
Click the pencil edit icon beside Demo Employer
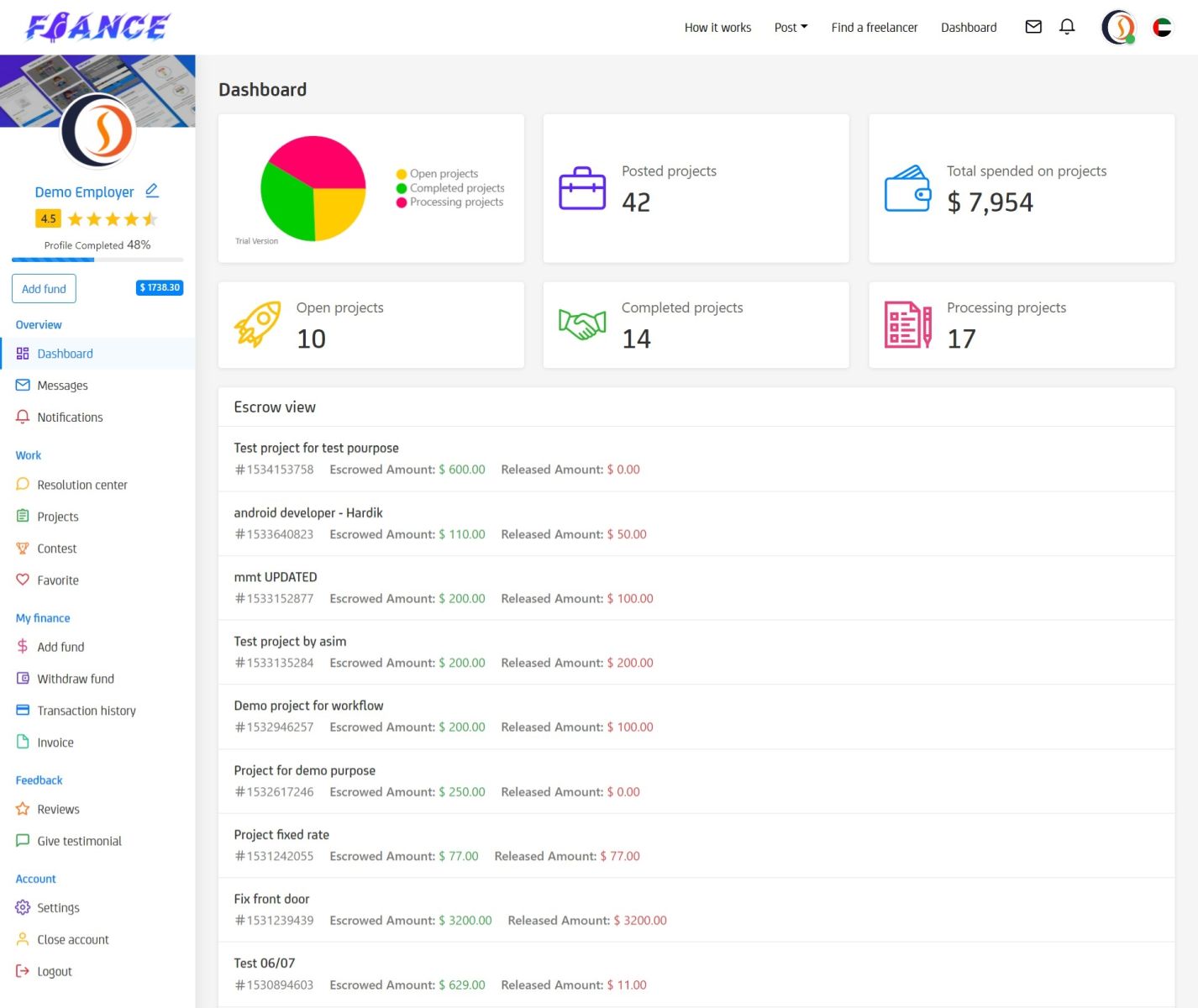click(152, 192)
